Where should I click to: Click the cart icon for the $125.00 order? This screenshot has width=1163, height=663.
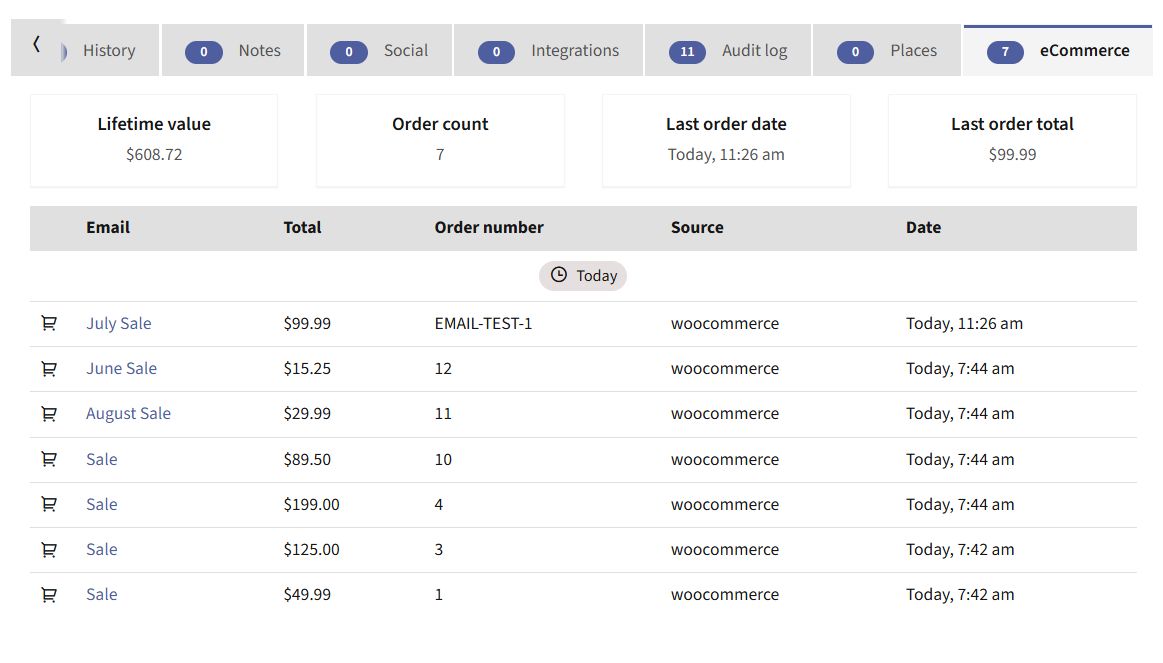[x=49, y=550]
